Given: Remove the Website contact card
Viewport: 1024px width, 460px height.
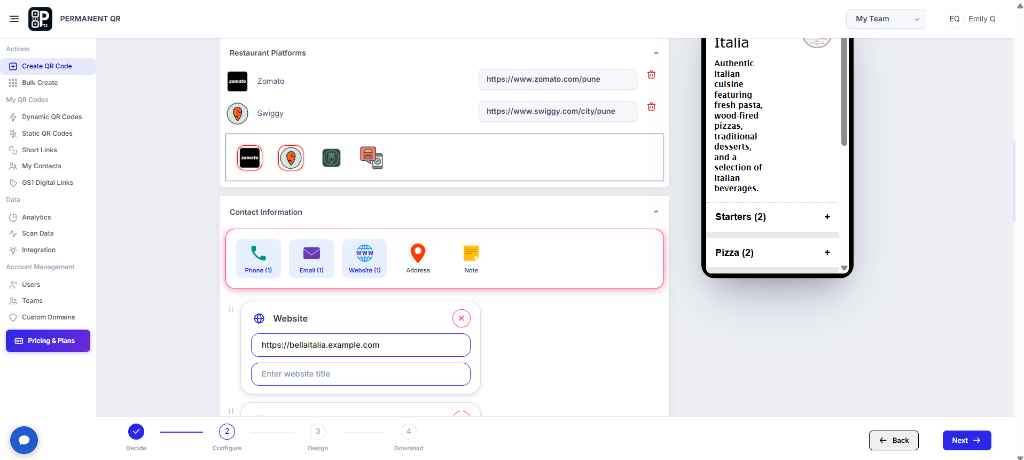Looking at the screenshot, I should (461, 318).
